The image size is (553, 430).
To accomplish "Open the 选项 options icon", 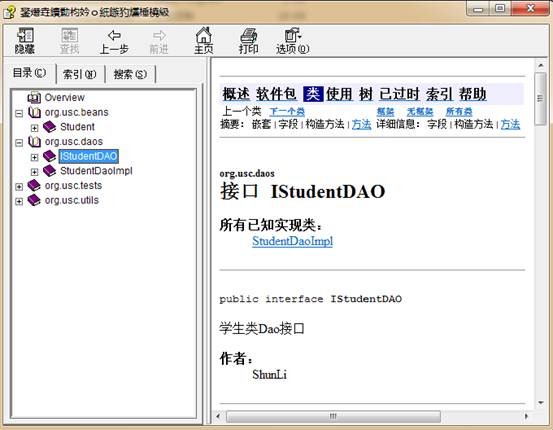I will (x=292, y=35).
